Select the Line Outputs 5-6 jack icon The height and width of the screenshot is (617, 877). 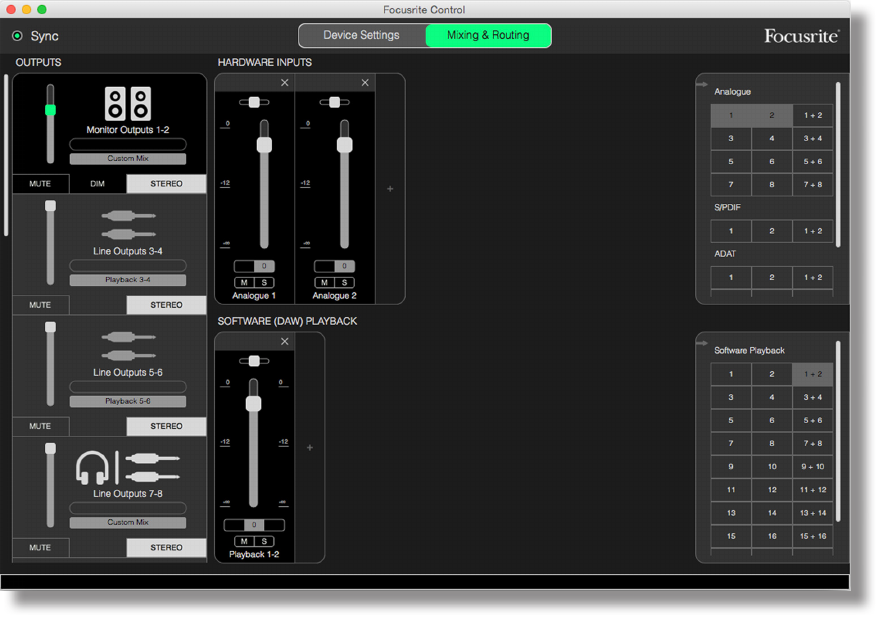click(x=128, y=346)
